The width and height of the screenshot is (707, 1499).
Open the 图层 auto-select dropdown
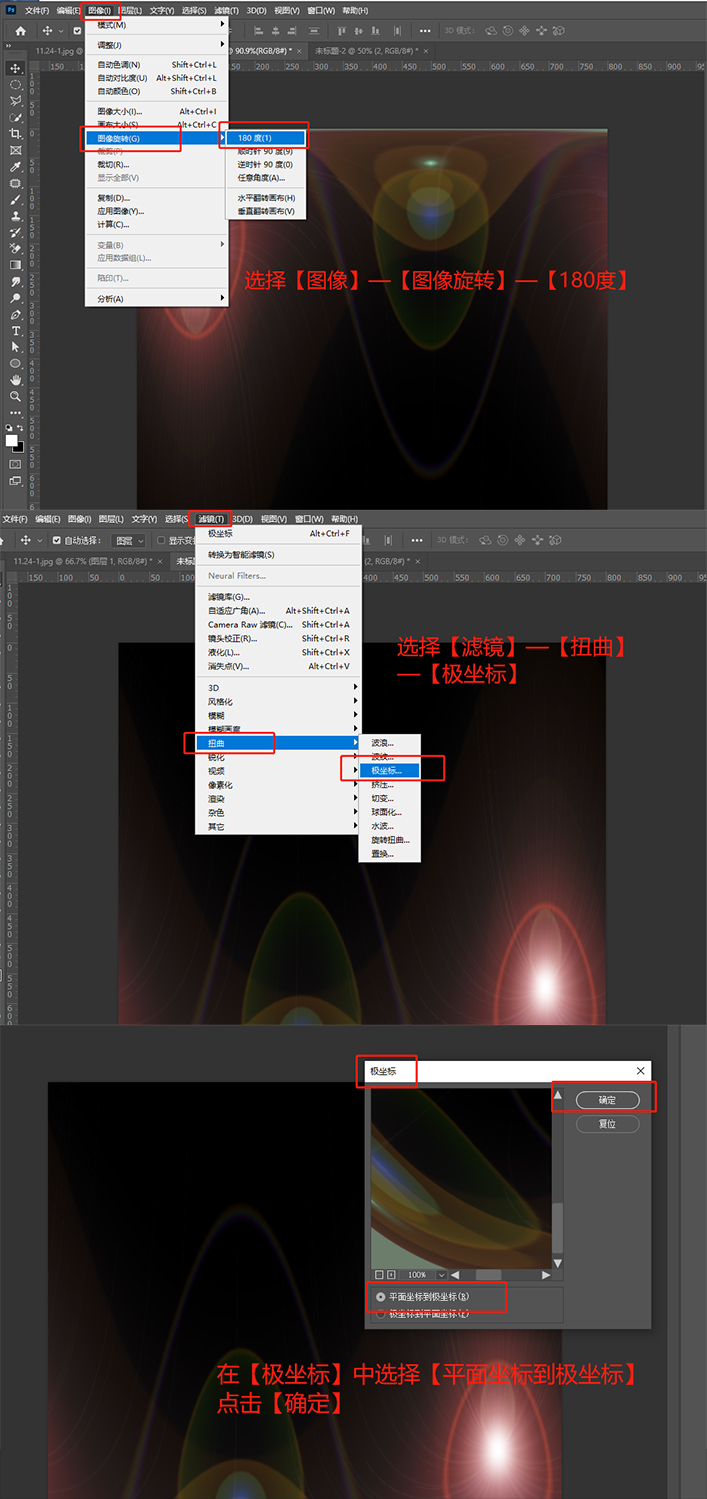coord(130,540)
